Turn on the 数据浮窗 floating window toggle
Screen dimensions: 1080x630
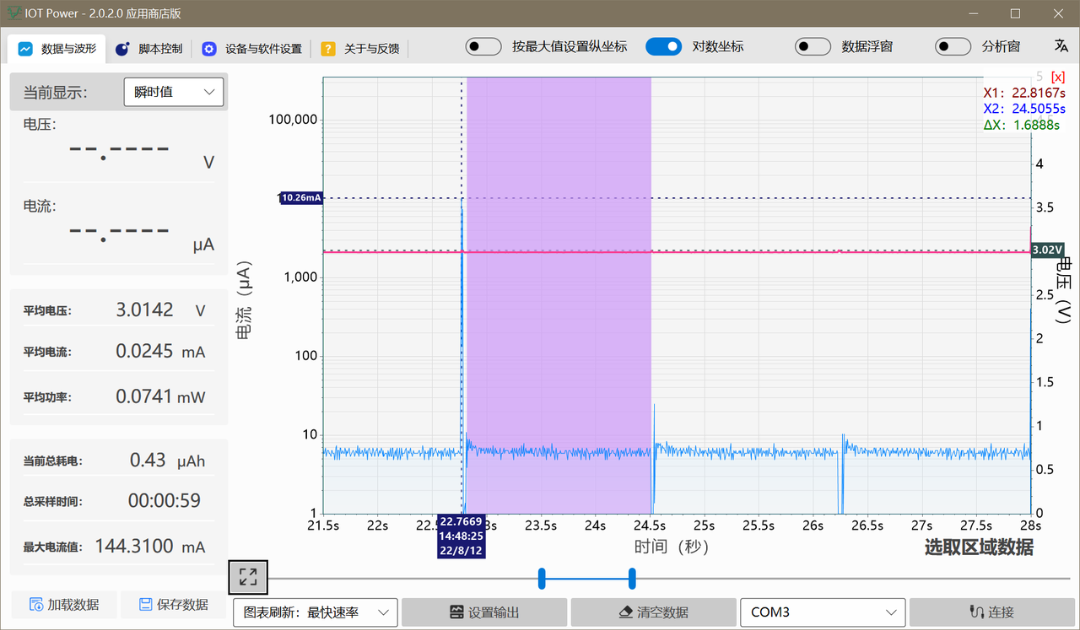[813, 46]
